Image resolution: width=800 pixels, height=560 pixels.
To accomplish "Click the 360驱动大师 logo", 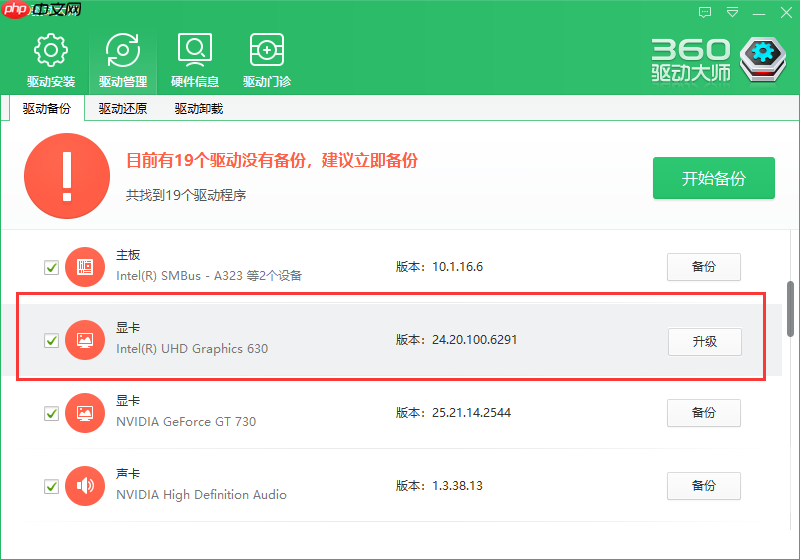I will pyautogui.click(x=718, y=60).
